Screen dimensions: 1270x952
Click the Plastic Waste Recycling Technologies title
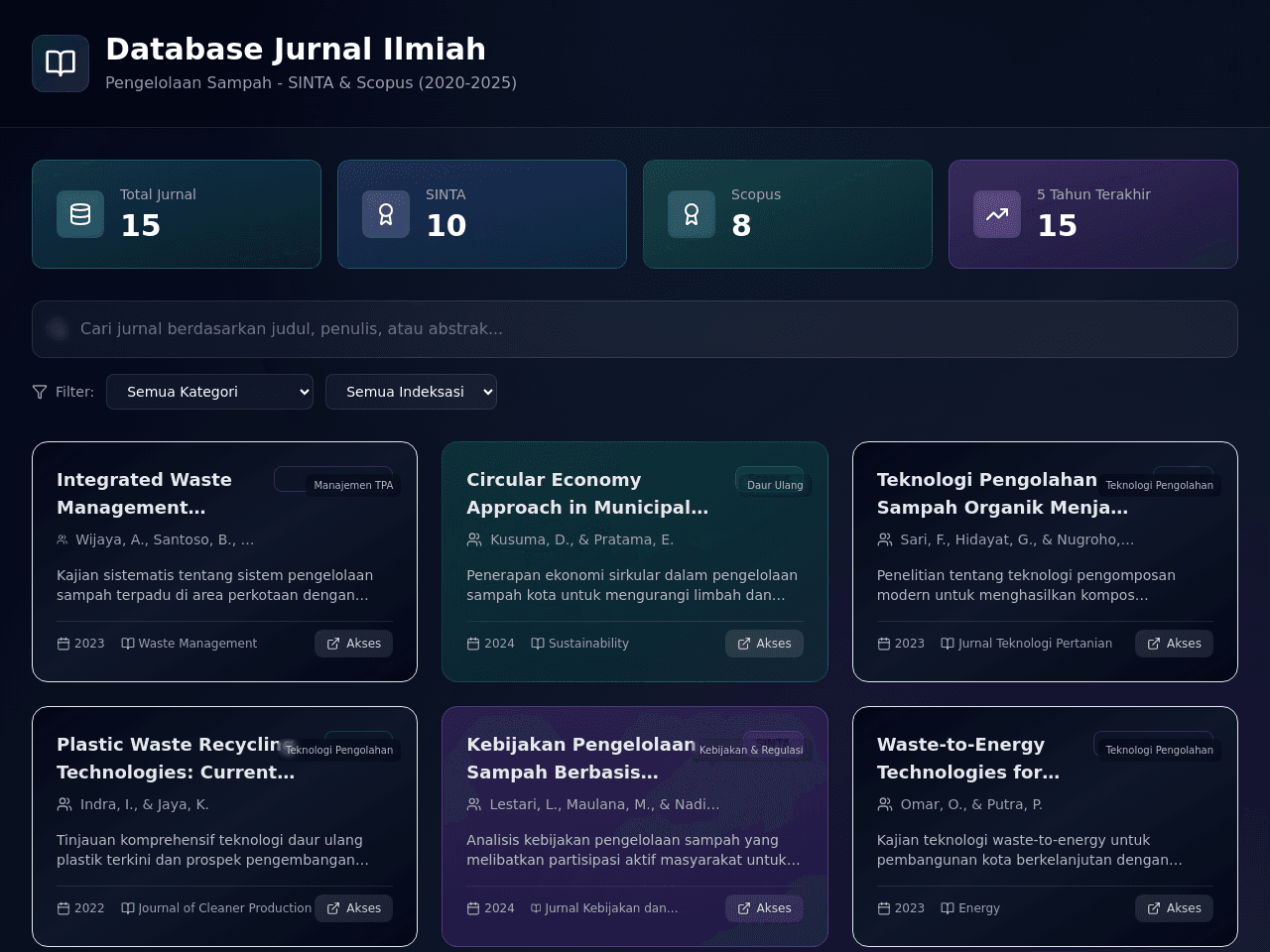[176, 759]
